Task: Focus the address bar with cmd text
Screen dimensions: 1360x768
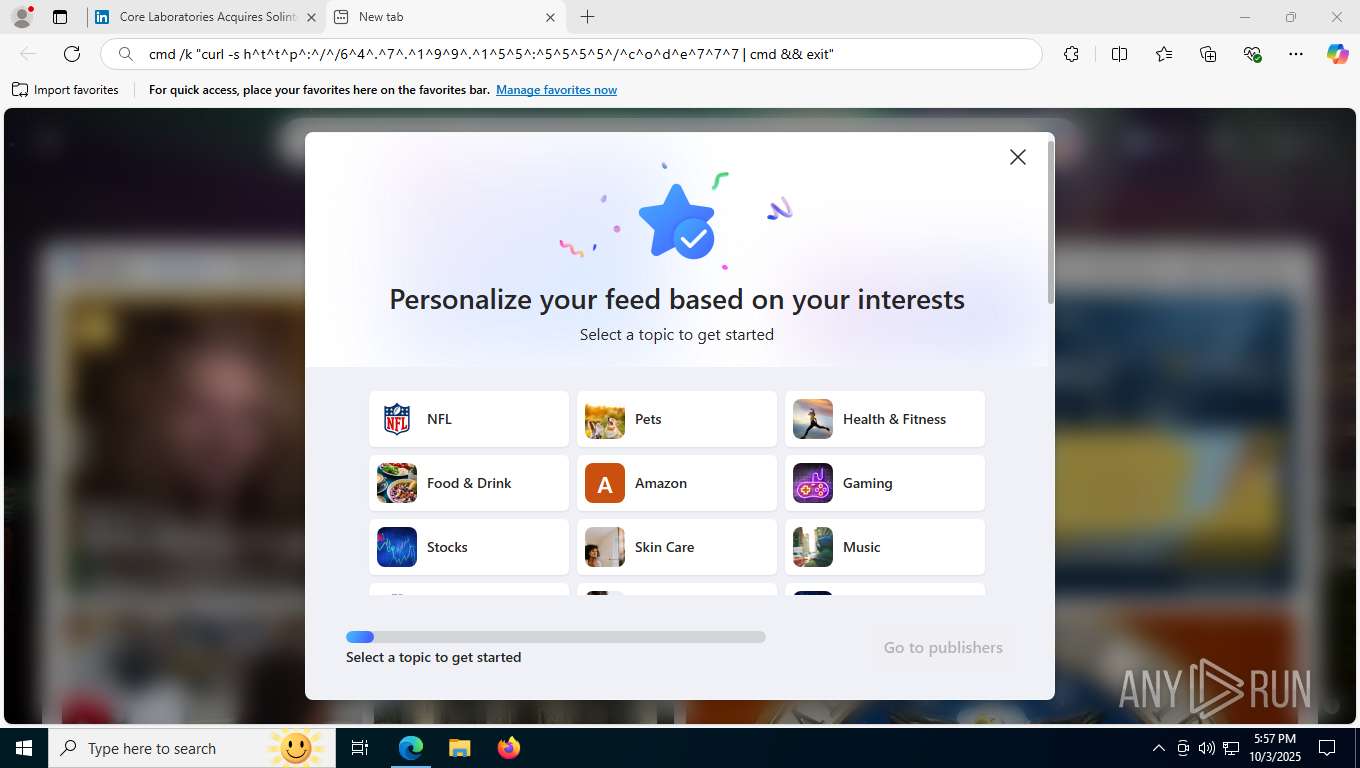Action: [x=570, y=54]
